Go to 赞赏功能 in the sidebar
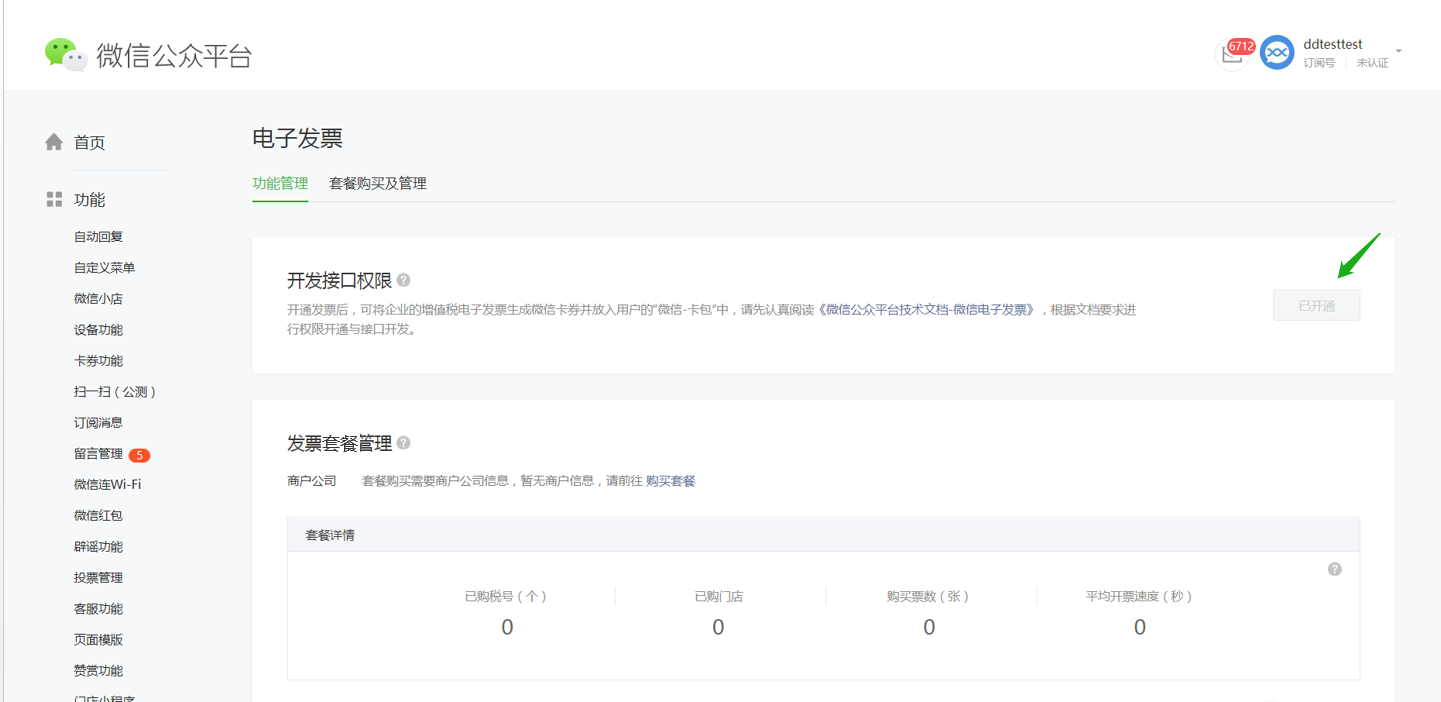 98,671
